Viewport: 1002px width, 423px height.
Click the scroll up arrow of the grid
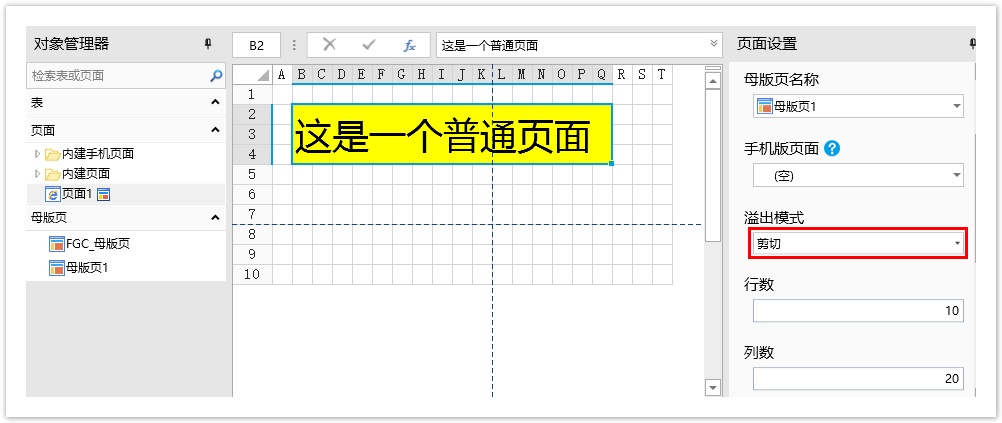(x=712, y=81)
